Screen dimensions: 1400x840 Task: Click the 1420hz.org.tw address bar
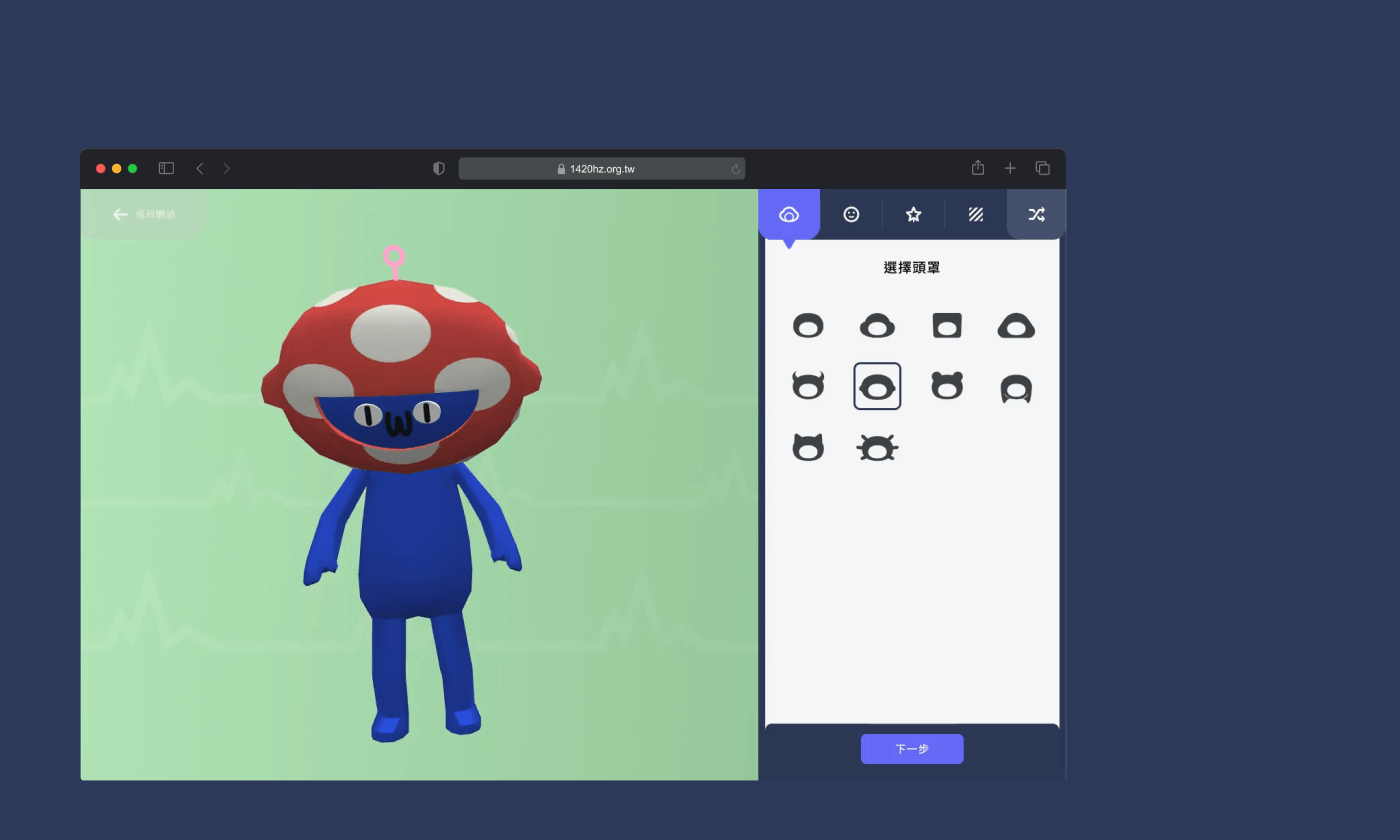pos(602,169)
